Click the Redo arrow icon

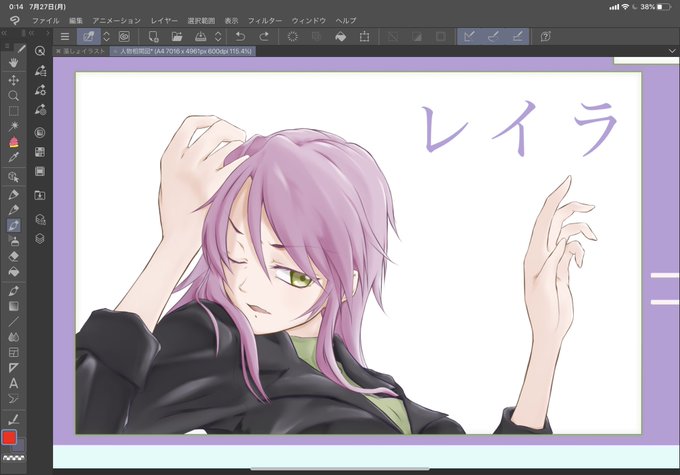tap(264, 37)
